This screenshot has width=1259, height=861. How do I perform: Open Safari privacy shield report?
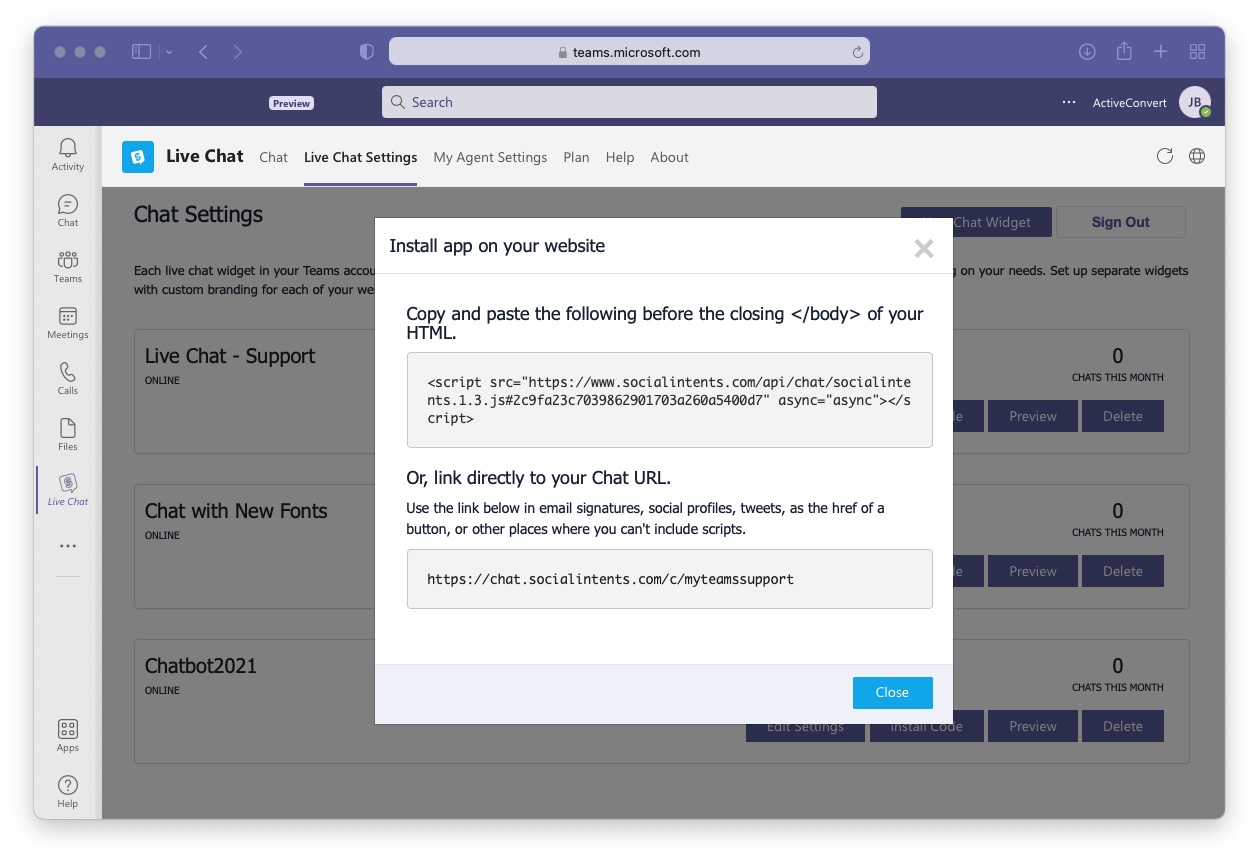[x=367, y=52]
